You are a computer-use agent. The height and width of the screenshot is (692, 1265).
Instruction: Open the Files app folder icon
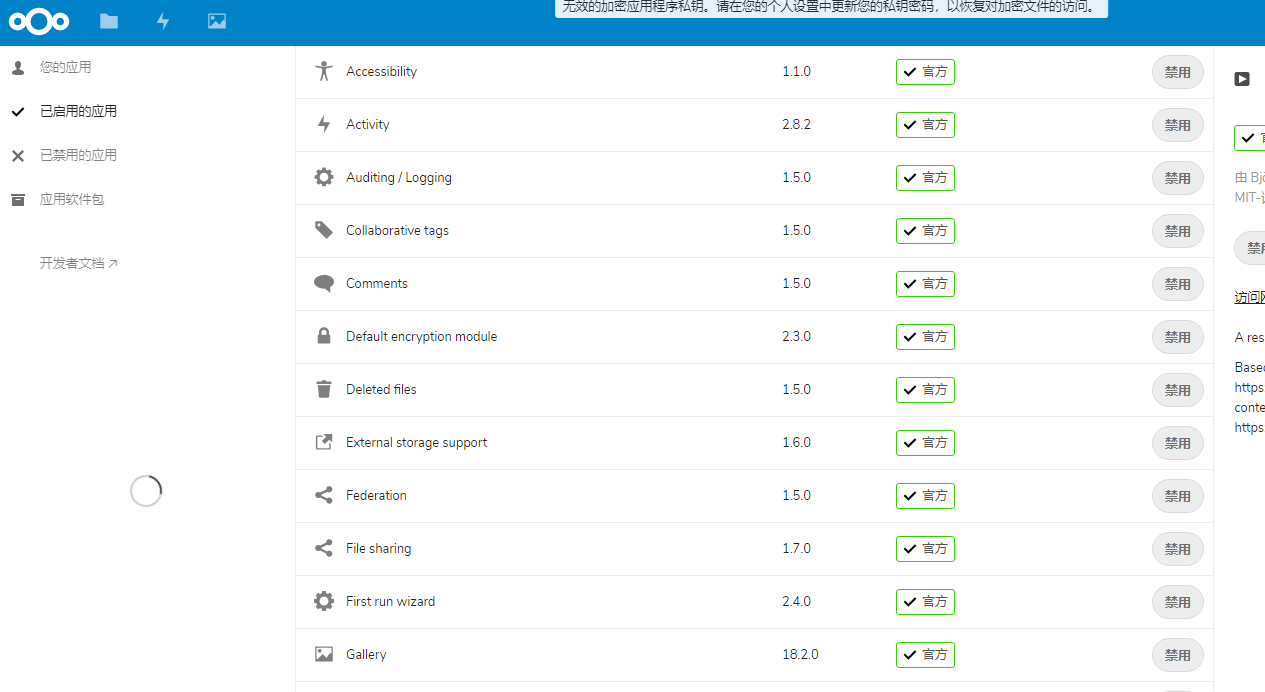click(109, 21)
